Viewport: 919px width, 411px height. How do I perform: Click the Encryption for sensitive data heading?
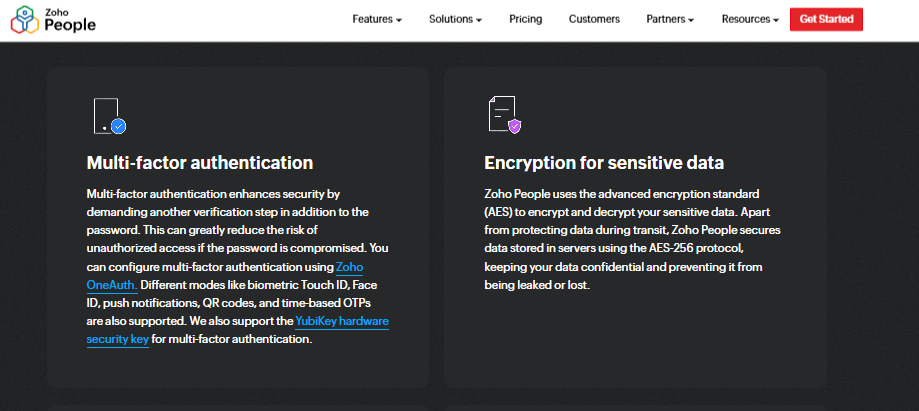click(604, 163)
